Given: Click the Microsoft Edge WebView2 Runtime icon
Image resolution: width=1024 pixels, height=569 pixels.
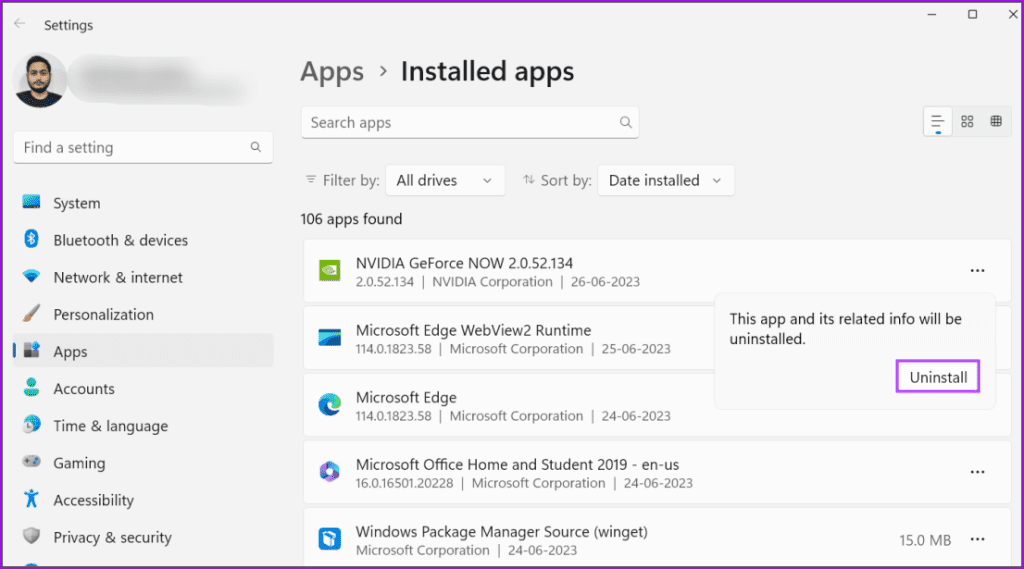Looking at the screenshot, I should tap(330, 338).
